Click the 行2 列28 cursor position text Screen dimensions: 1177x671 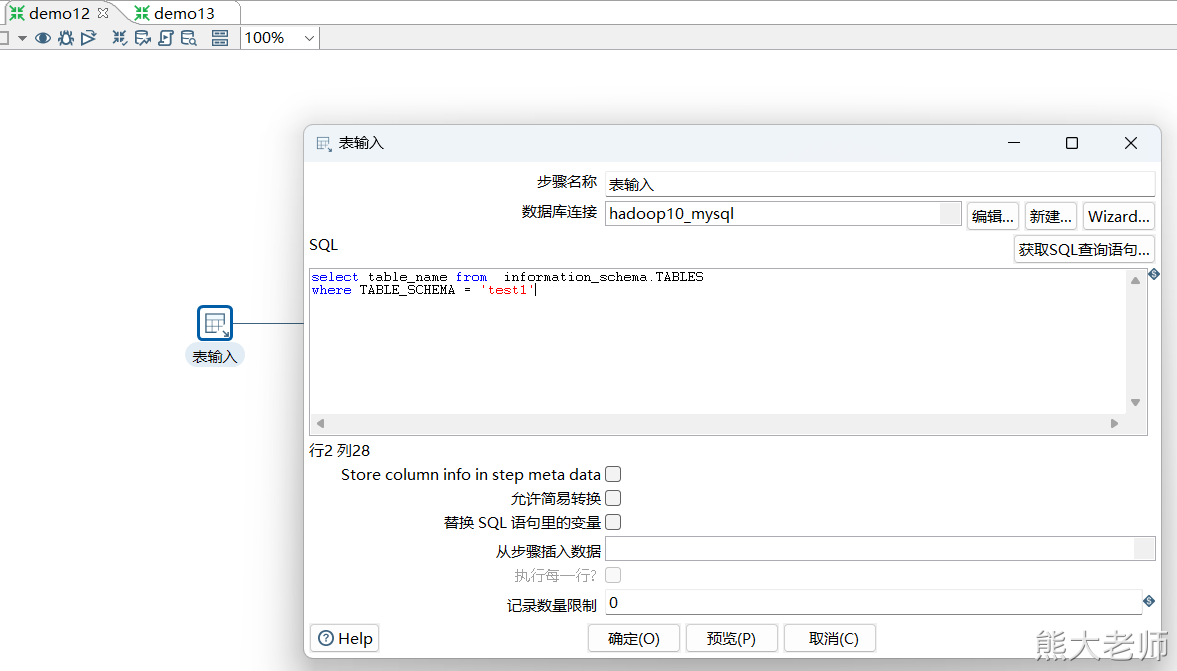pos(339,450)
